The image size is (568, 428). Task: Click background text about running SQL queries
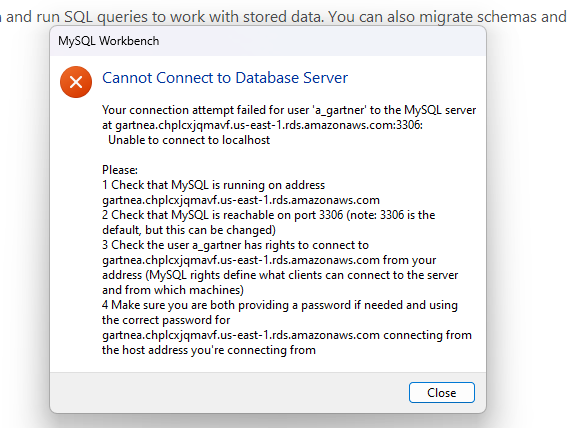pyautogui.click(x=284, y=17)
